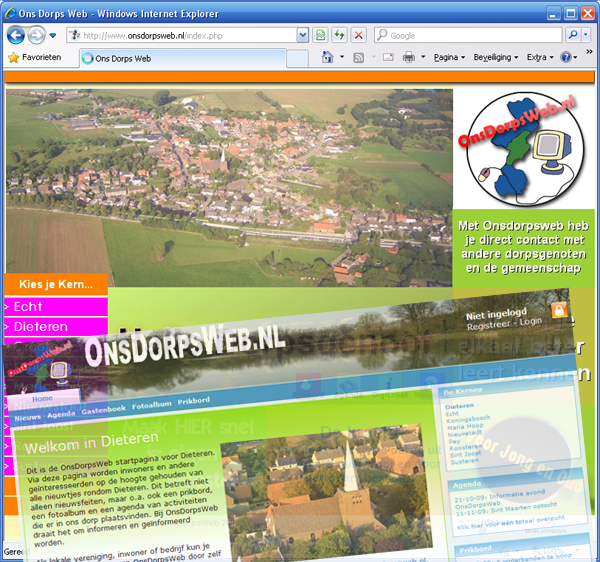This screenshot has height=562, width=600.
Task: Click the aerial village photo banner
Action: click(x=229, y=187)
